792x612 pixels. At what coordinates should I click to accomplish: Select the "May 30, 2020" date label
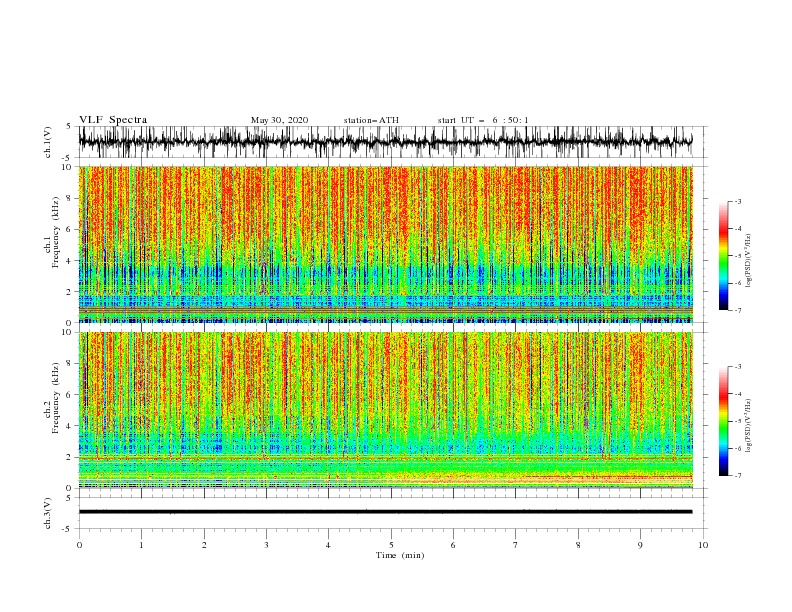[x=279, y=120]
